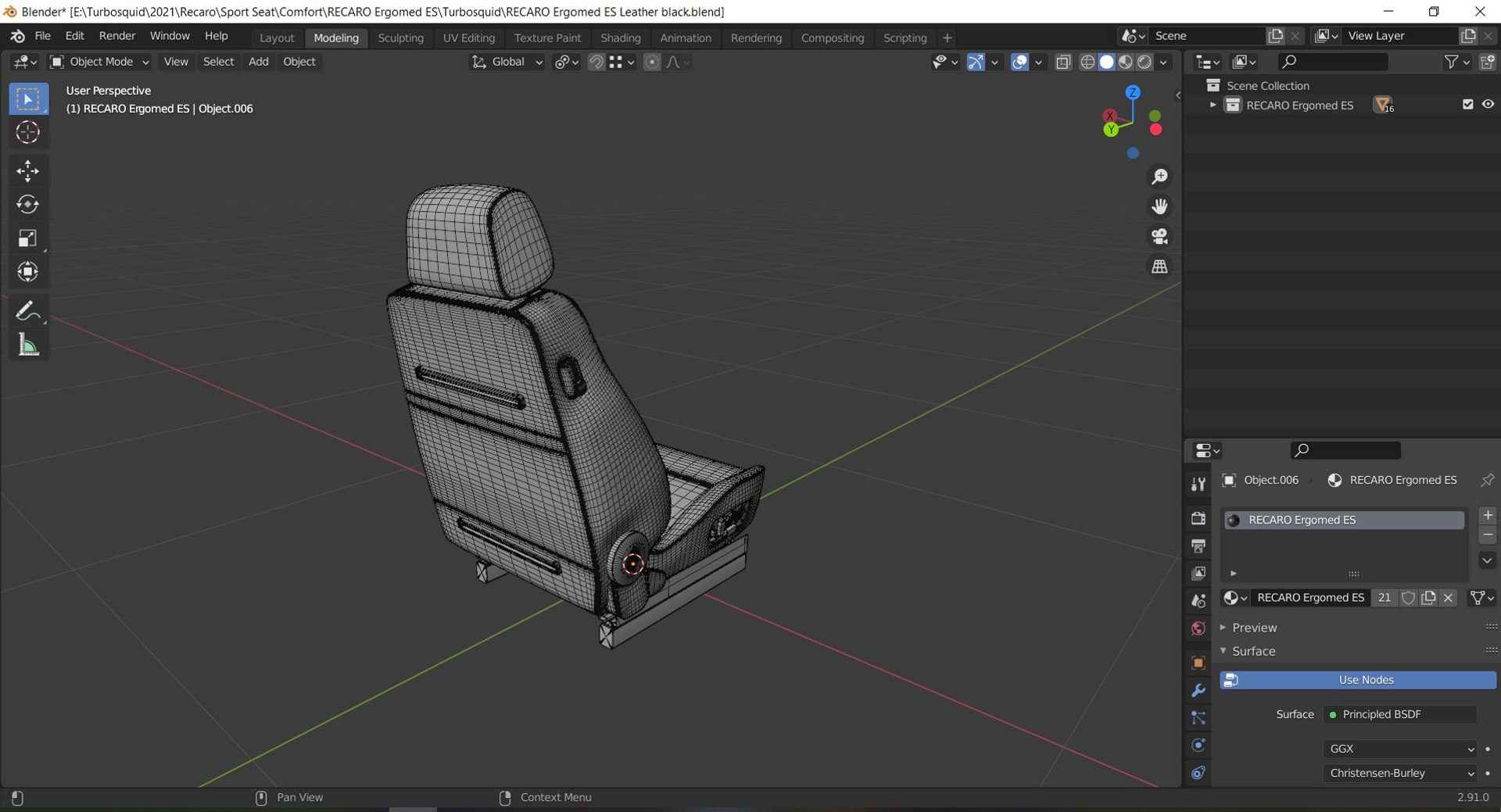Toggle X-ray display button
Screen dimensions: 1501x812
[1063, 62]
